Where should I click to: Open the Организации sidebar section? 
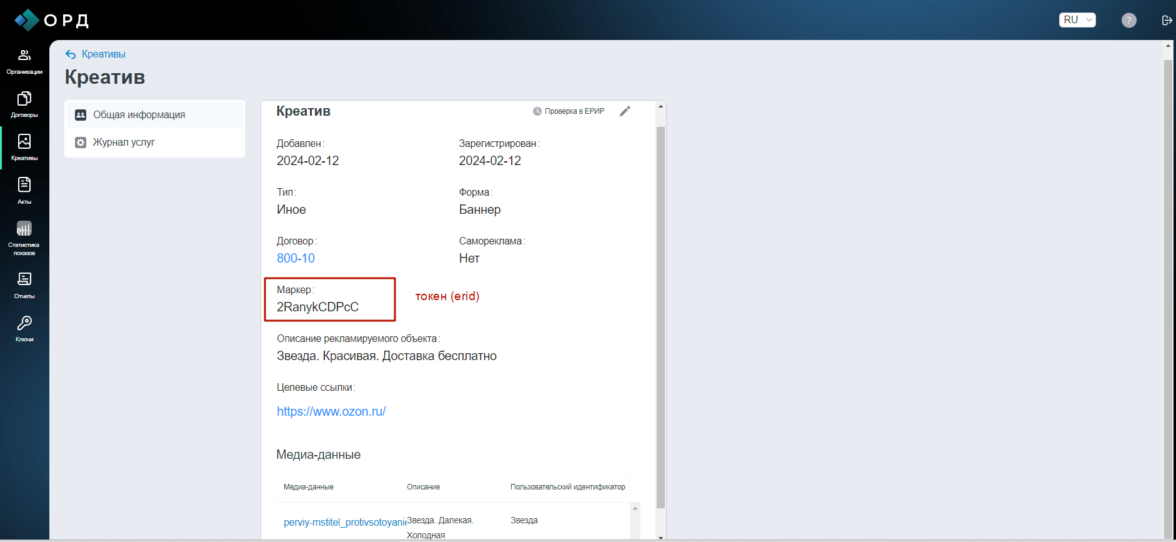point(24,61)
